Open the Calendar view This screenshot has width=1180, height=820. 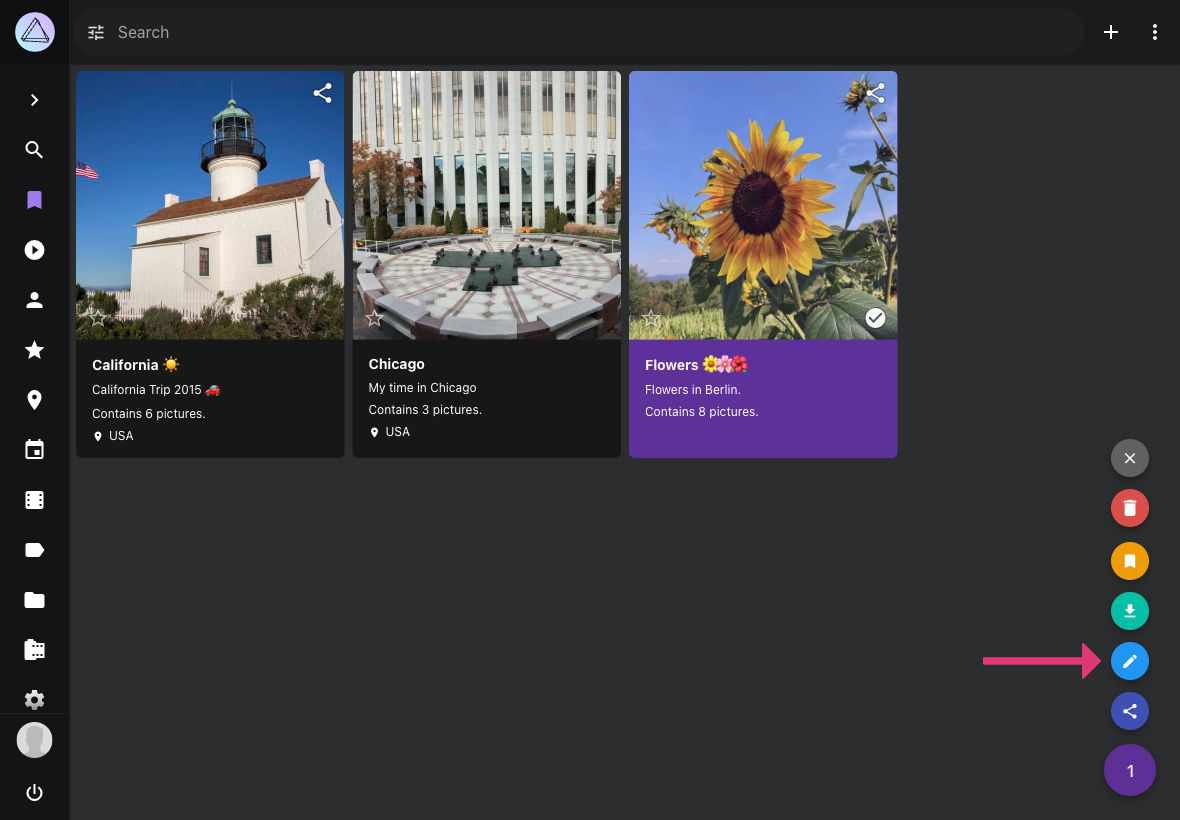click(34, 449)
